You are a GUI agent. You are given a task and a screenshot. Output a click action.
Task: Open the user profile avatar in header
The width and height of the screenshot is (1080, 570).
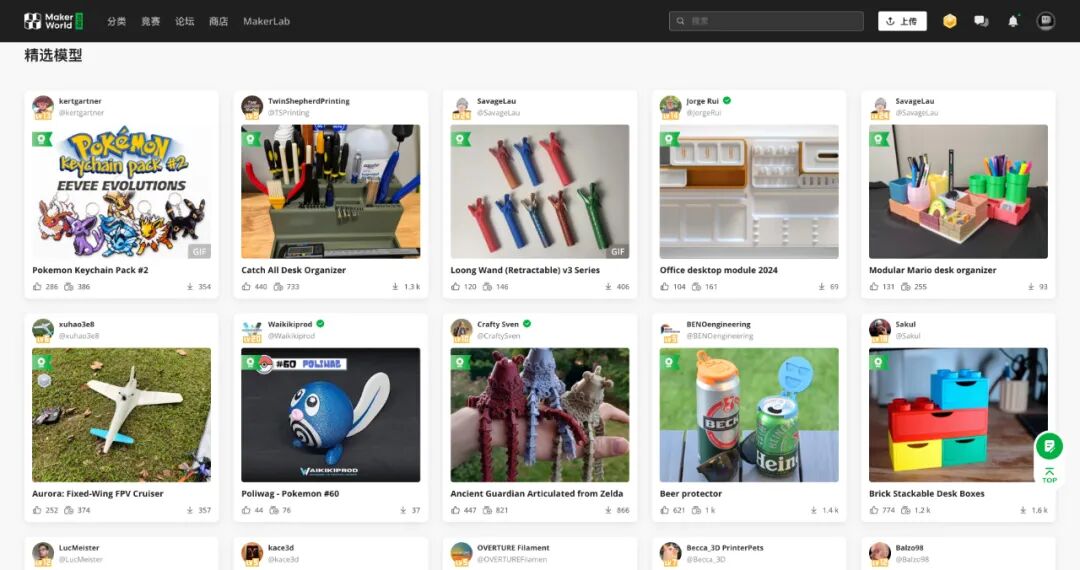tap(1046, 21)
